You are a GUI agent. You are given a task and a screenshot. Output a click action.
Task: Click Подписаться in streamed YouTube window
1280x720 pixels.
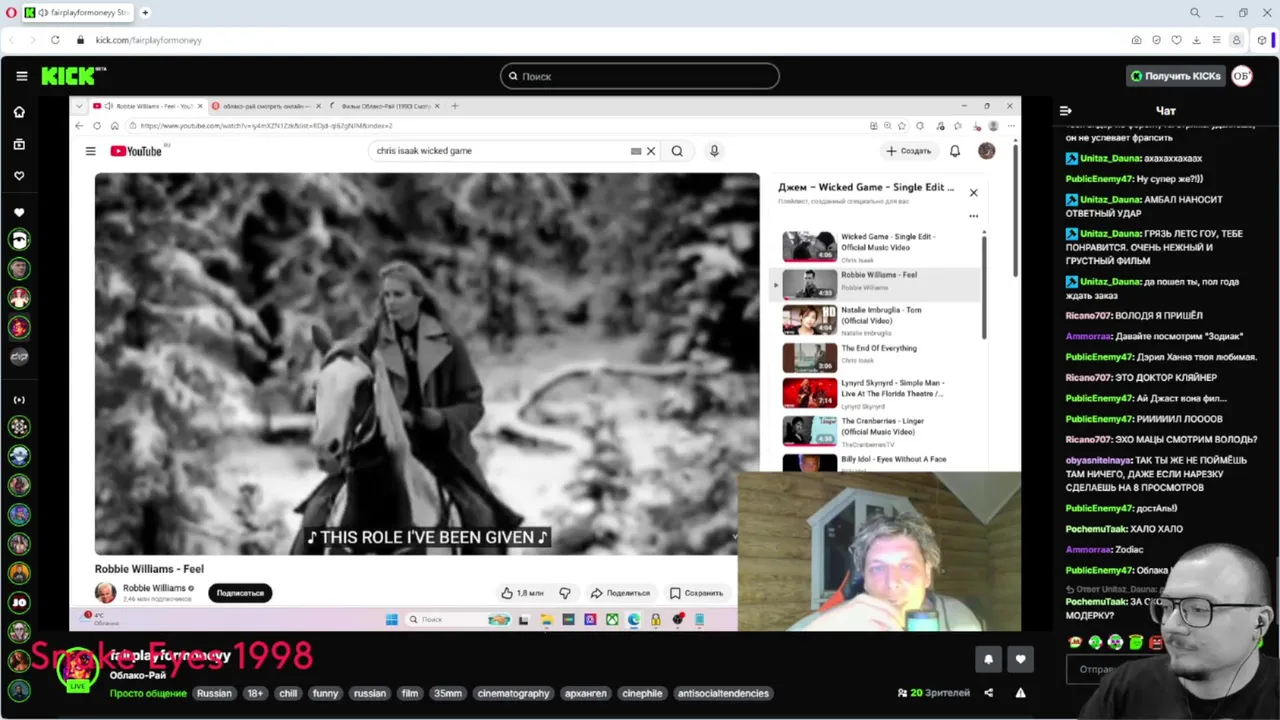(x=240, y=593)
